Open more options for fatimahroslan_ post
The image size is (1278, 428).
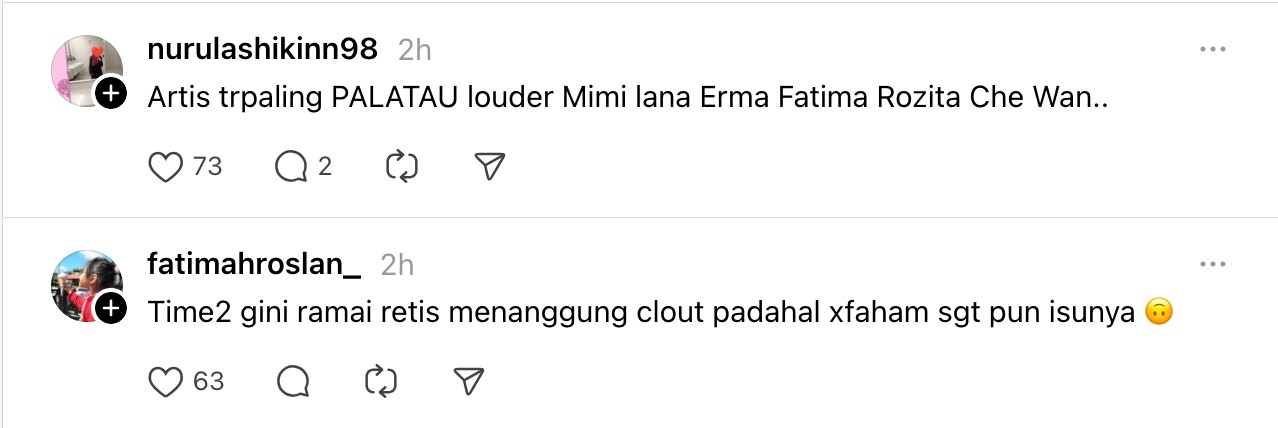pyautogui.click(x=1212, y=264)
